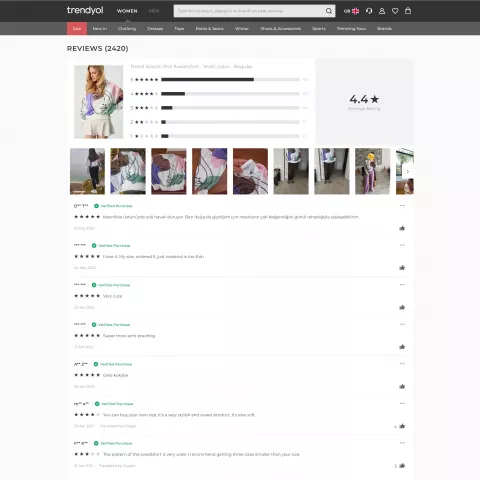The height and width of the screenshot is (480, 480).
Task: Open three-dot menu on 'My size, ordered S' review
Action: pyautogui.click(x=402, y=245)
